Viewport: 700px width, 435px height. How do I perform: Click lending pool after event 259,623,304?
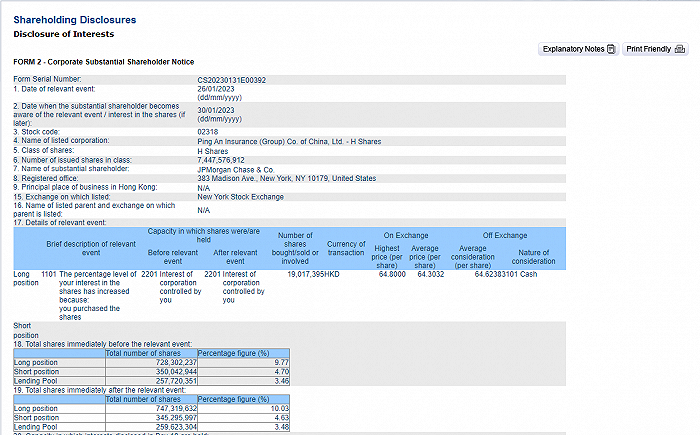[x=176, y=427]
